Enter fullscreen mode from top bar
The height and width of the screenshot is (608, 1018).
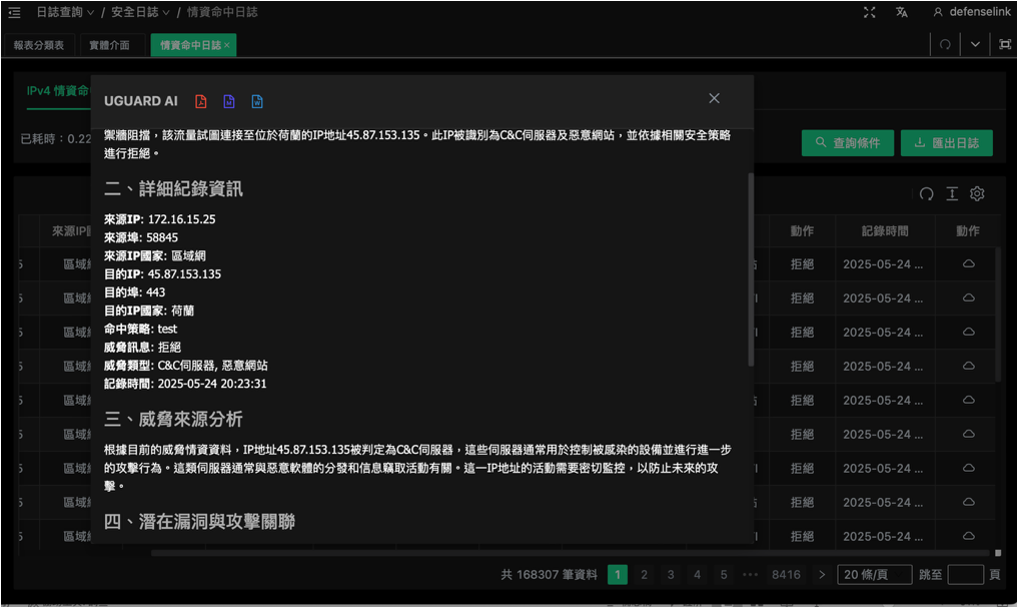click(x=870, y=12)
